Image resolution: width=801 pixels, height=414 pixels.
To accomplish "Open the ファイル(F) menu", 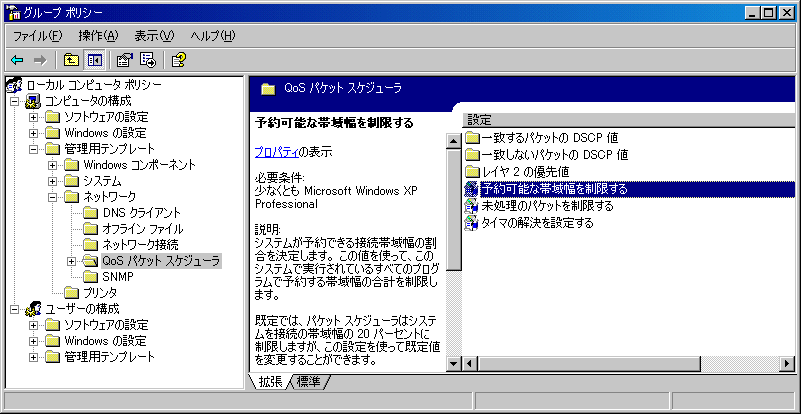I will (x=37, y=36).
